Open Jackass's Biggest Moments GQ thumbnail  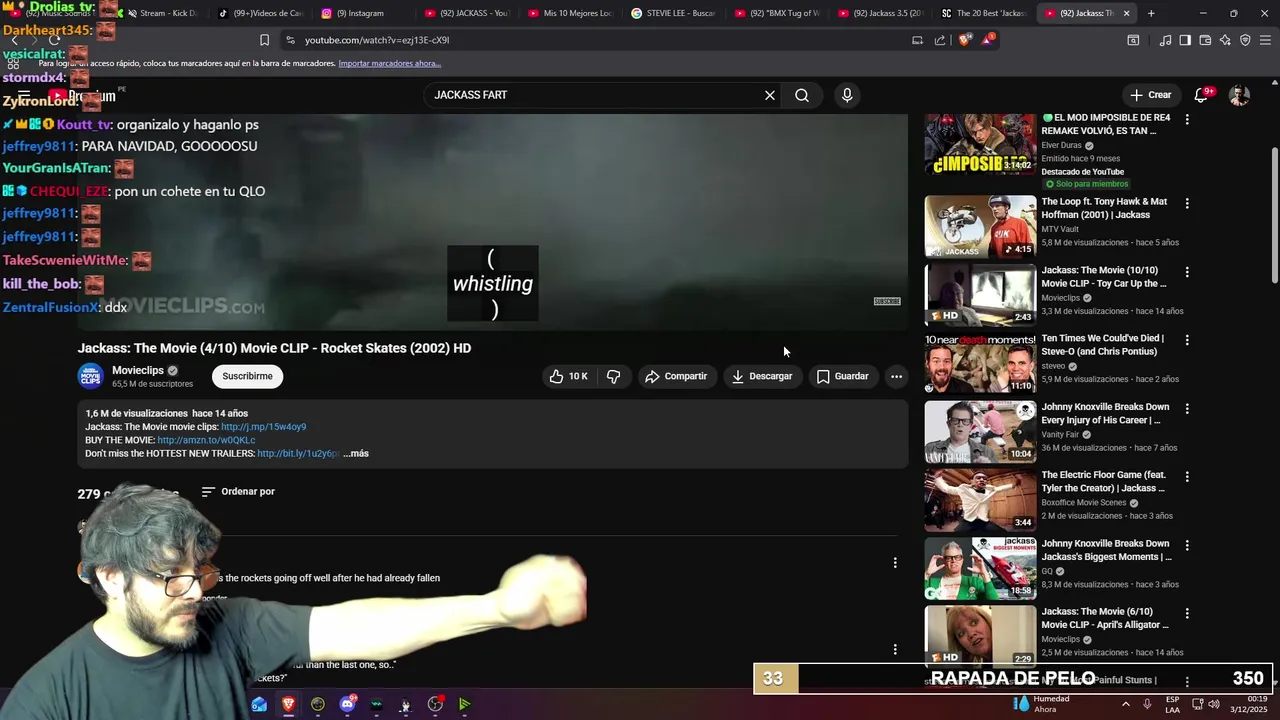(x=980, y=569)
